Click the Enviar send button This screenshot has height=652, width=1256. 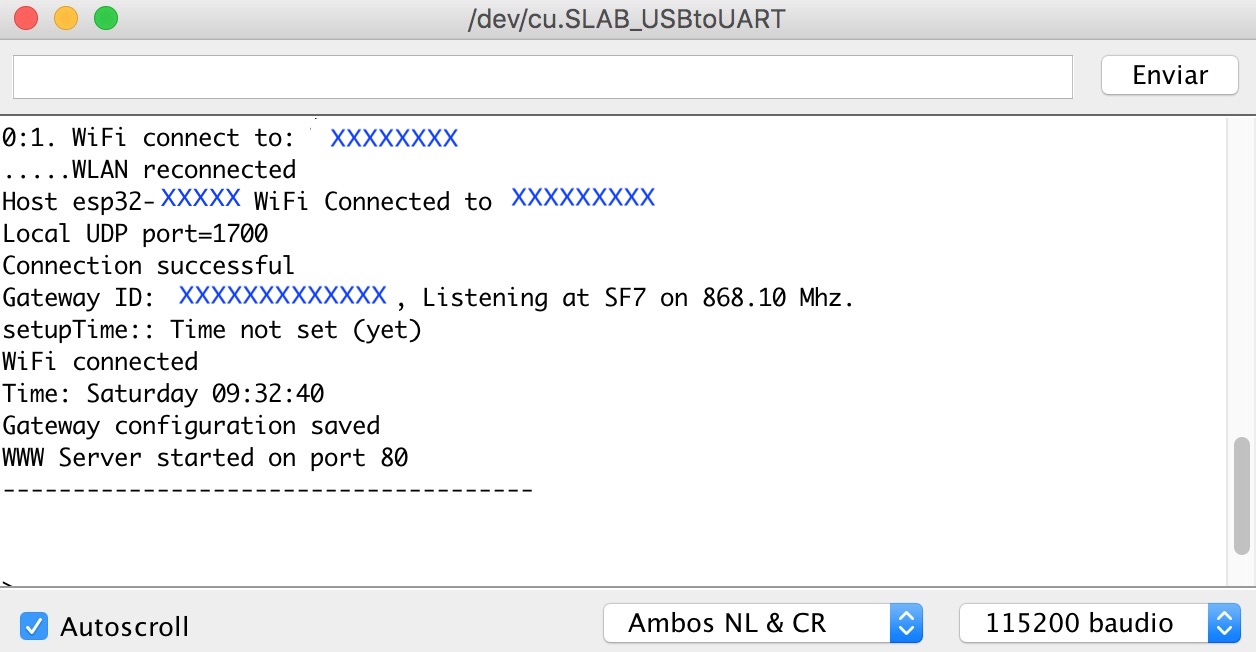1169,75
